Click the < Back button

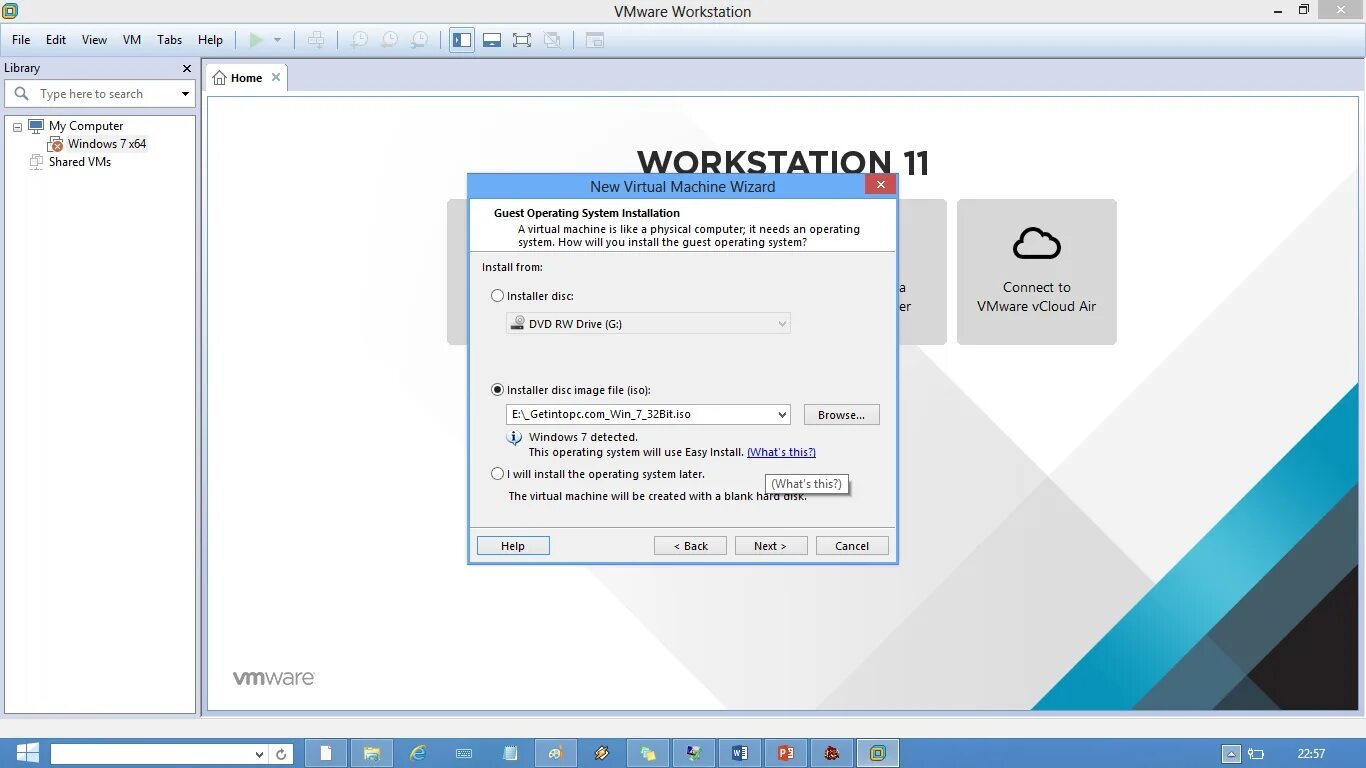690,546
